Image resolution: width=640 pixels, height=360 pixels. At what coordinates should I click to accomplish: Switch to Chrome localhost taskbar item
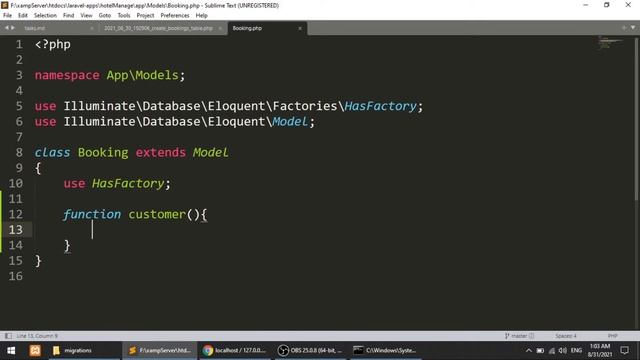tap(235, 350)
